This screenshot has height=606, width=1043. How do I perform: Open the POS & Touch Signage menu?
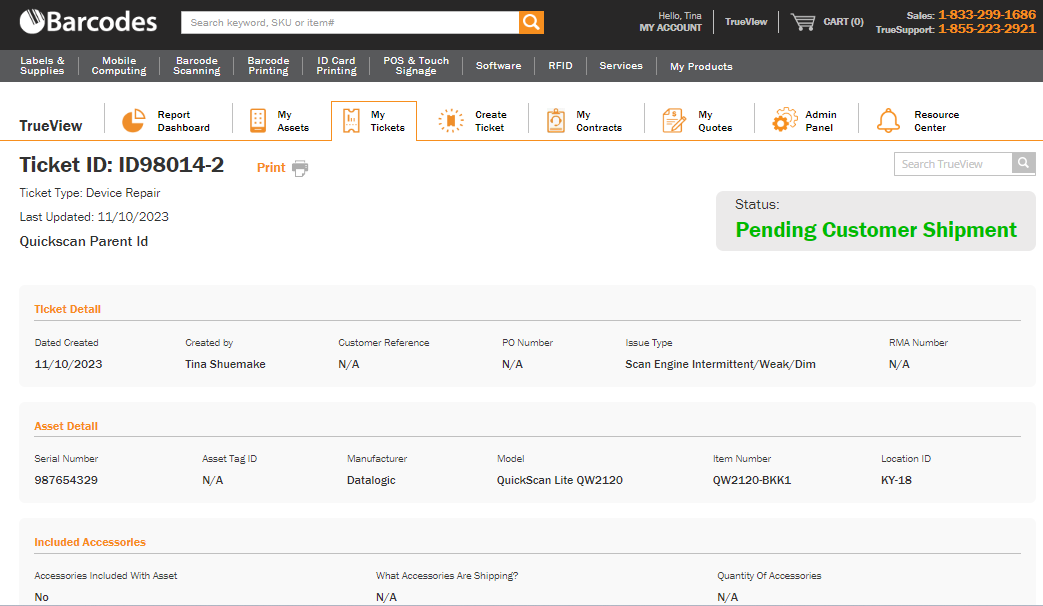(416, 66)
